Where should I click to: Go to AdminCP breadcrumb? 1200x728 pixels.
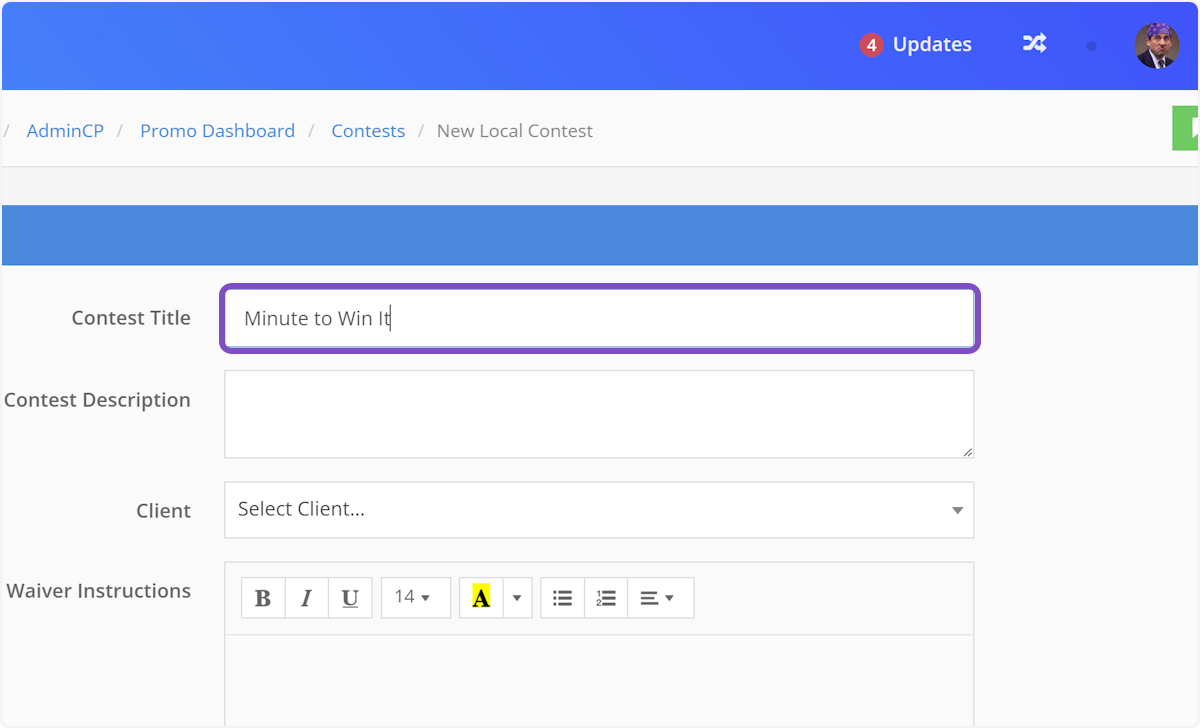click(x=65, y=131)
